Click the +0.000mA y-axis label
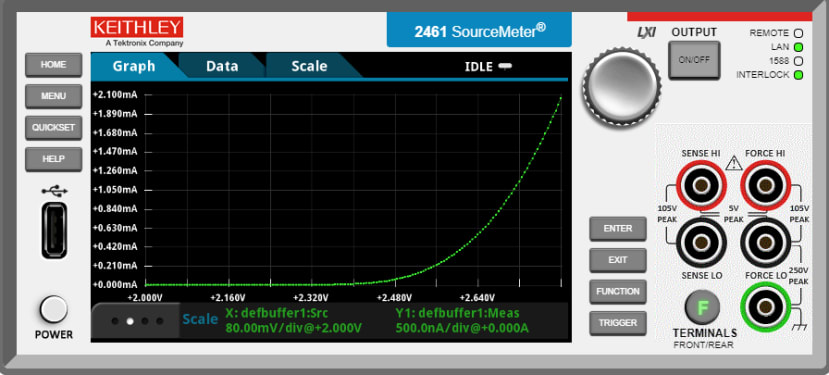This screenshot has height=375, width=829. [115, 285]
